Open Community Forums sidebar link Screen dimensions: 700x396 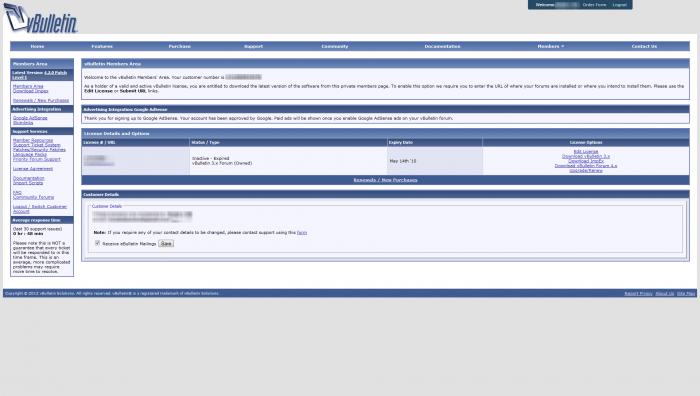tap(33, 197)
